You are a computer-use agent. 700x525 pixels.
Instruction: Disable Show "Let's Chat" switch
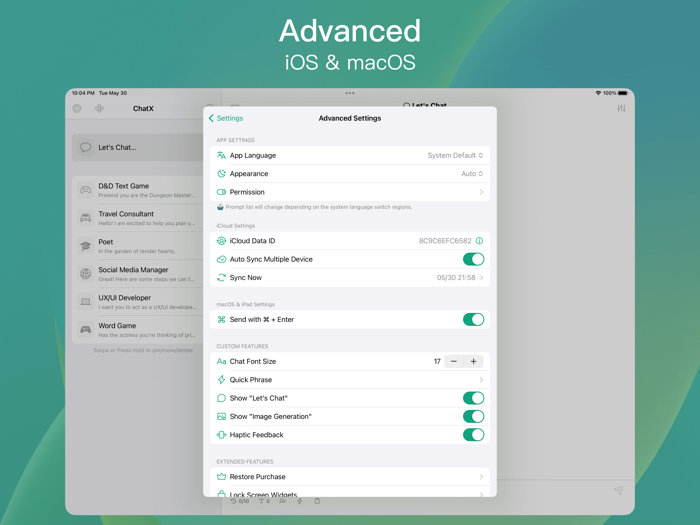473,398
